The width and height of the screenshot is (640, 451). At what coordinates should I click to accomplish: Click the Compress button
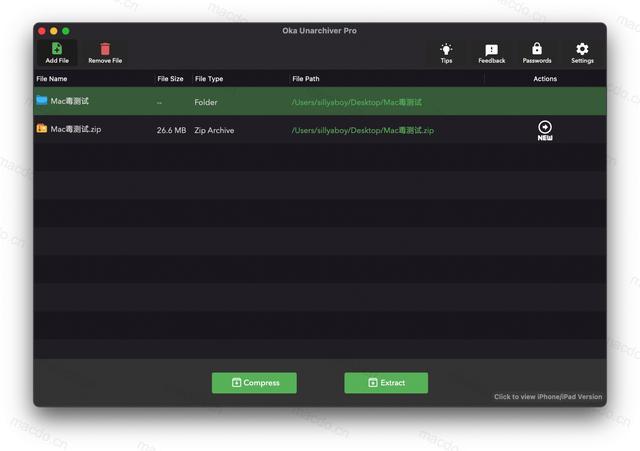254,383
